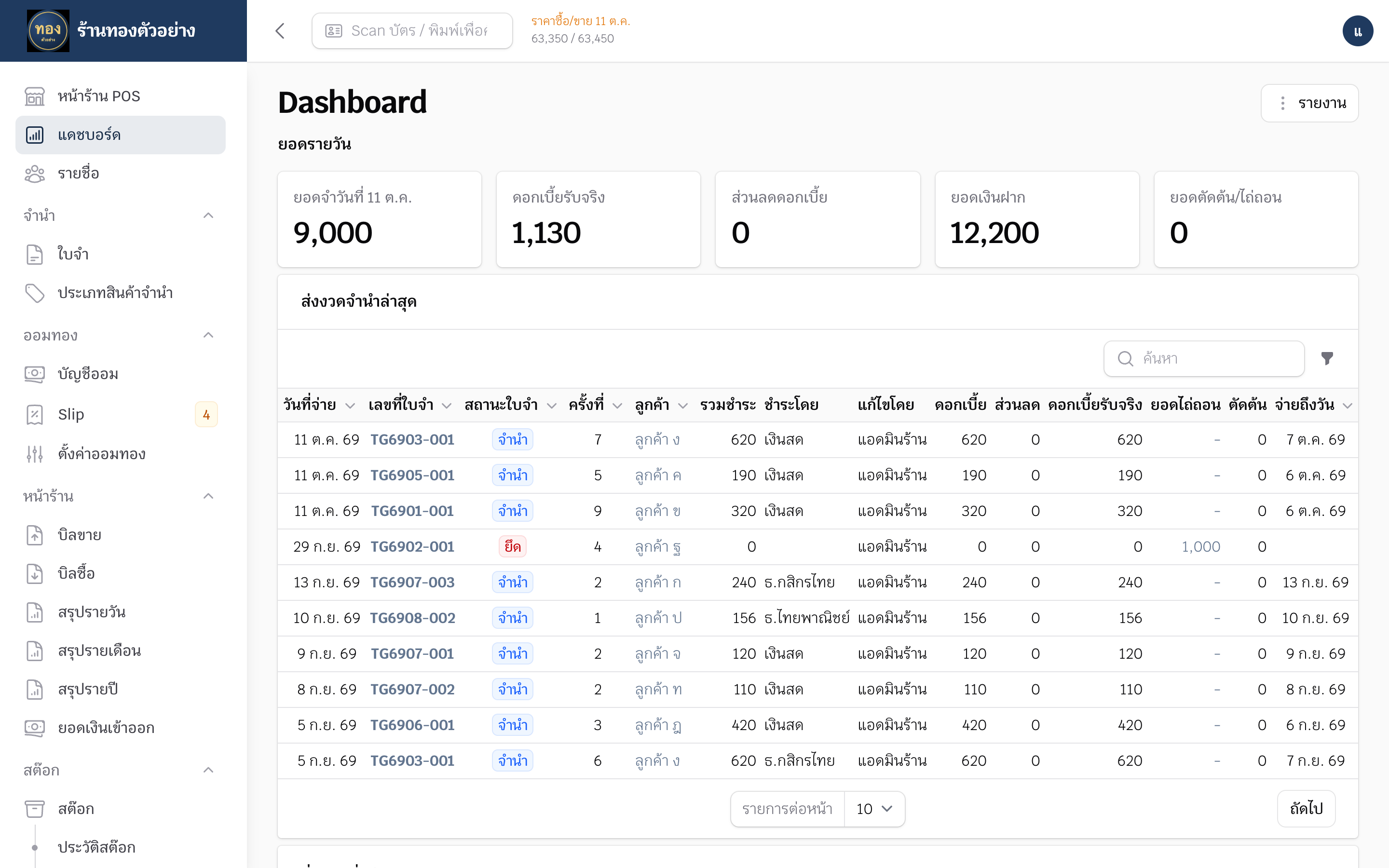
Task: Click the ประเภทสินค้าจำนำ tag icon
Action: 34,293
